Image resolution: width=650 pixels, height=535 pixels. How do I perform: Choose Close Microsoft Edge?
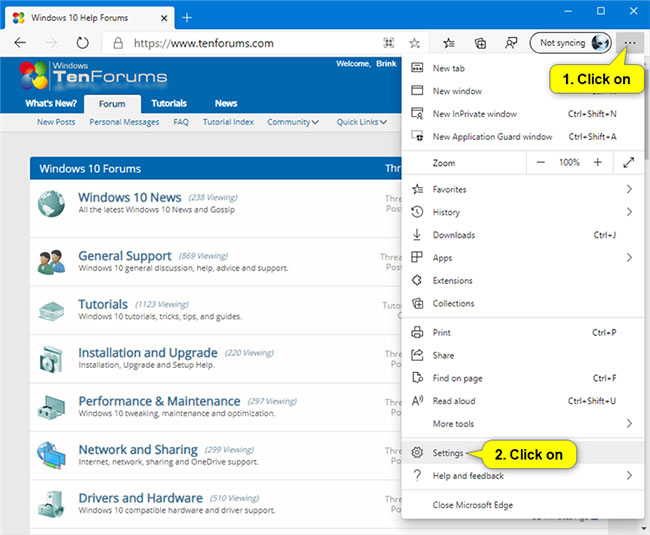(x=522, y=505)
